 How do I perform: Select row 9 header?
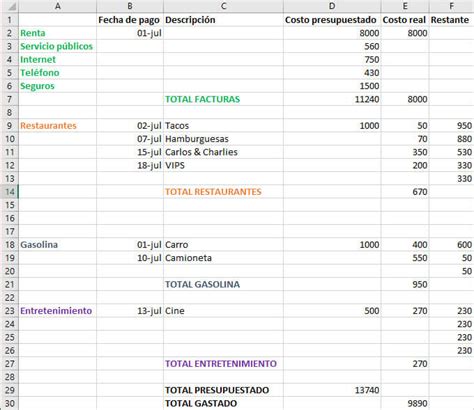(x=9, y=125)
